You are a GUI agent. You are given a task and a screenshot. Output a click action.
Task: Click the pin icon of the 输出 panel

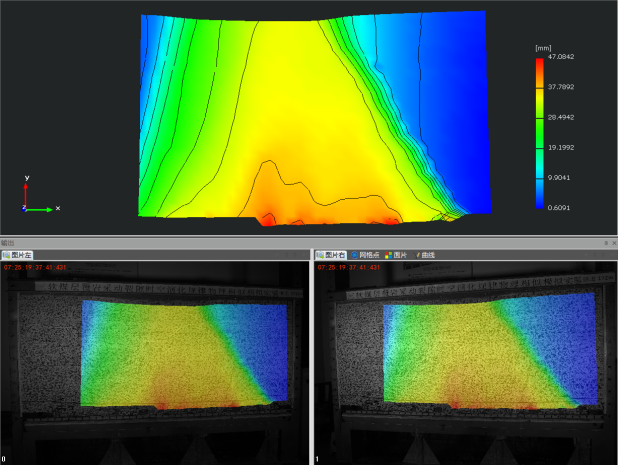click(605, 243)
